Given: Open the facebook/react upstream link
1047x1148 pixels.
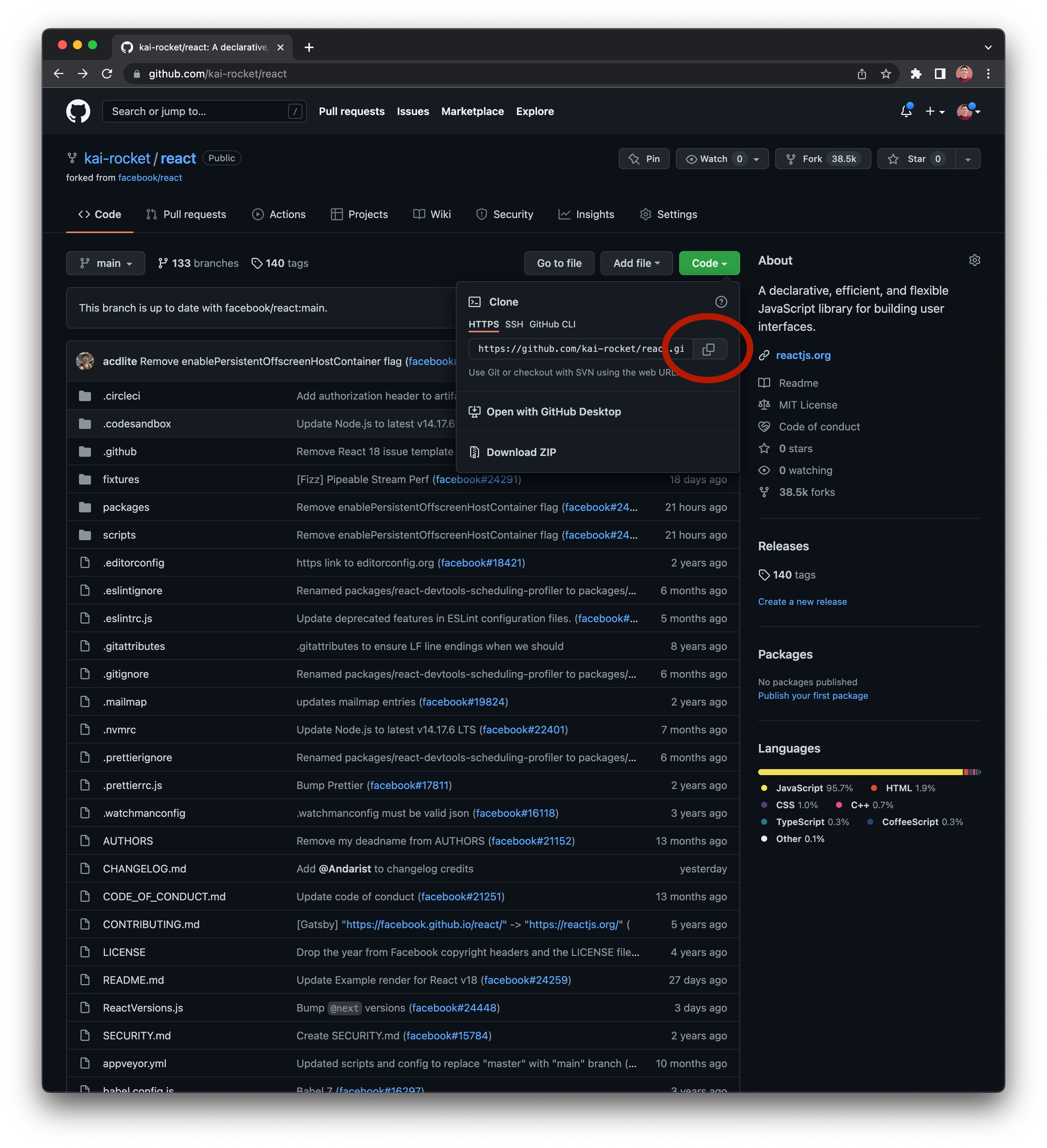Looking at the screenshot, I should pos(150,178).
